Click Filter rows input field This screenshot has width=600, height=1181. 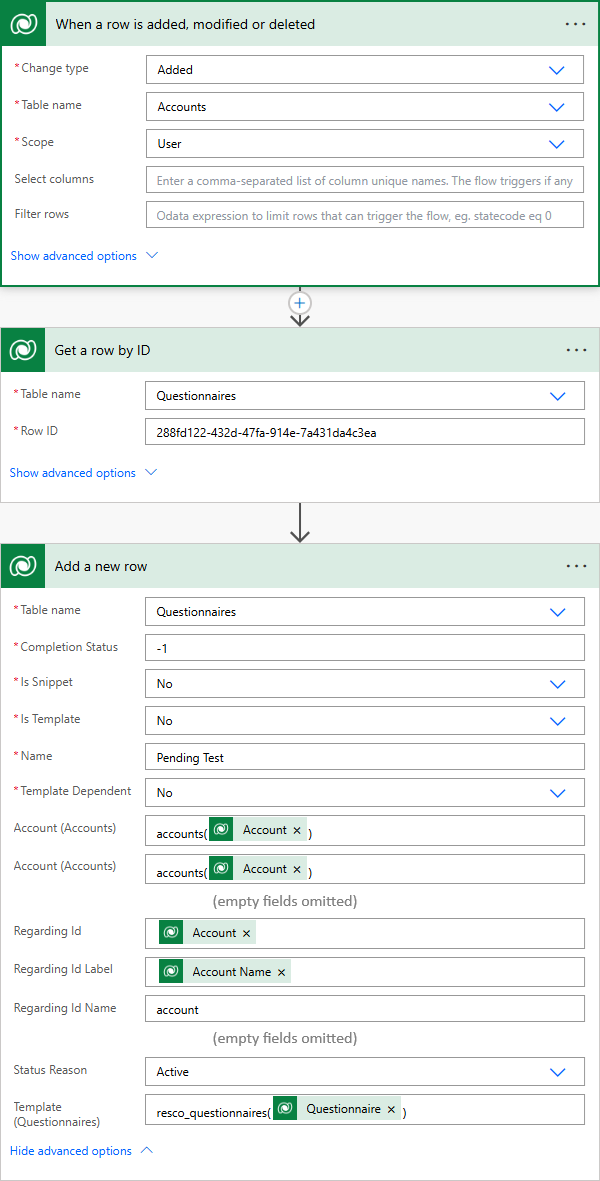click(x=365, y=215)
